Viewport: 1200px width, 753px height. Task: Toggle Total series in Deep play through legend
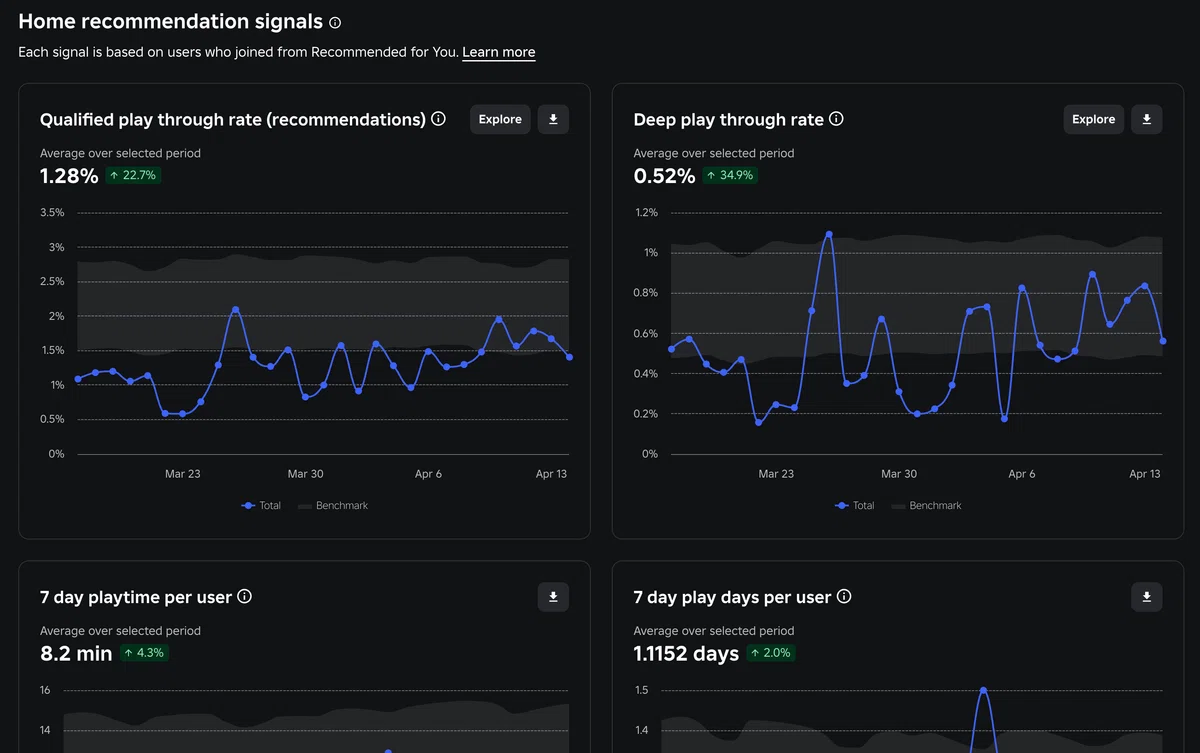pos(856,506)
